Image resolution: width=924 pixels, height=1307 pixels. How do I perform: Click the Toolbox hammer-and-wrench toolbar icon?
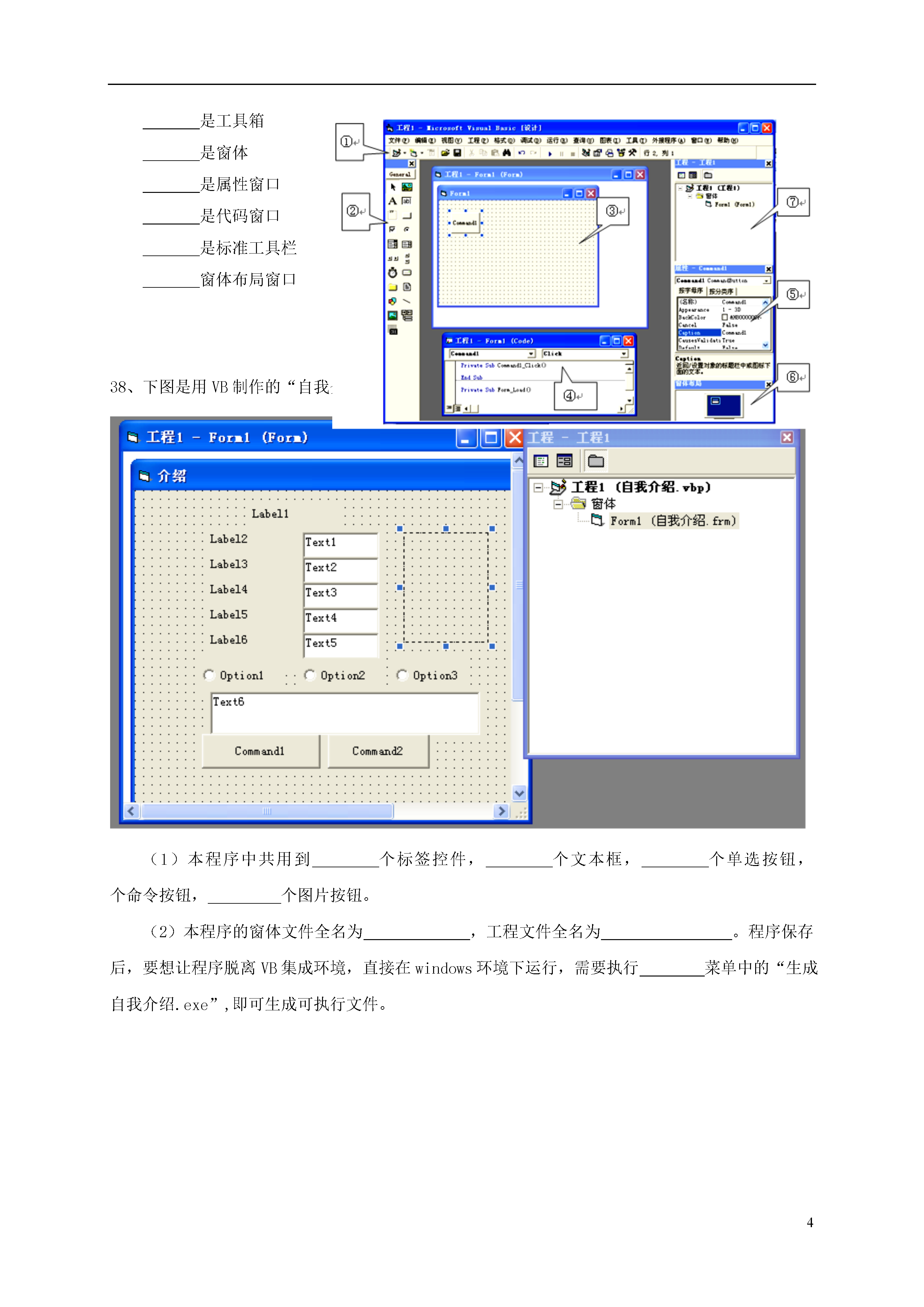click(x=632, y=153)
